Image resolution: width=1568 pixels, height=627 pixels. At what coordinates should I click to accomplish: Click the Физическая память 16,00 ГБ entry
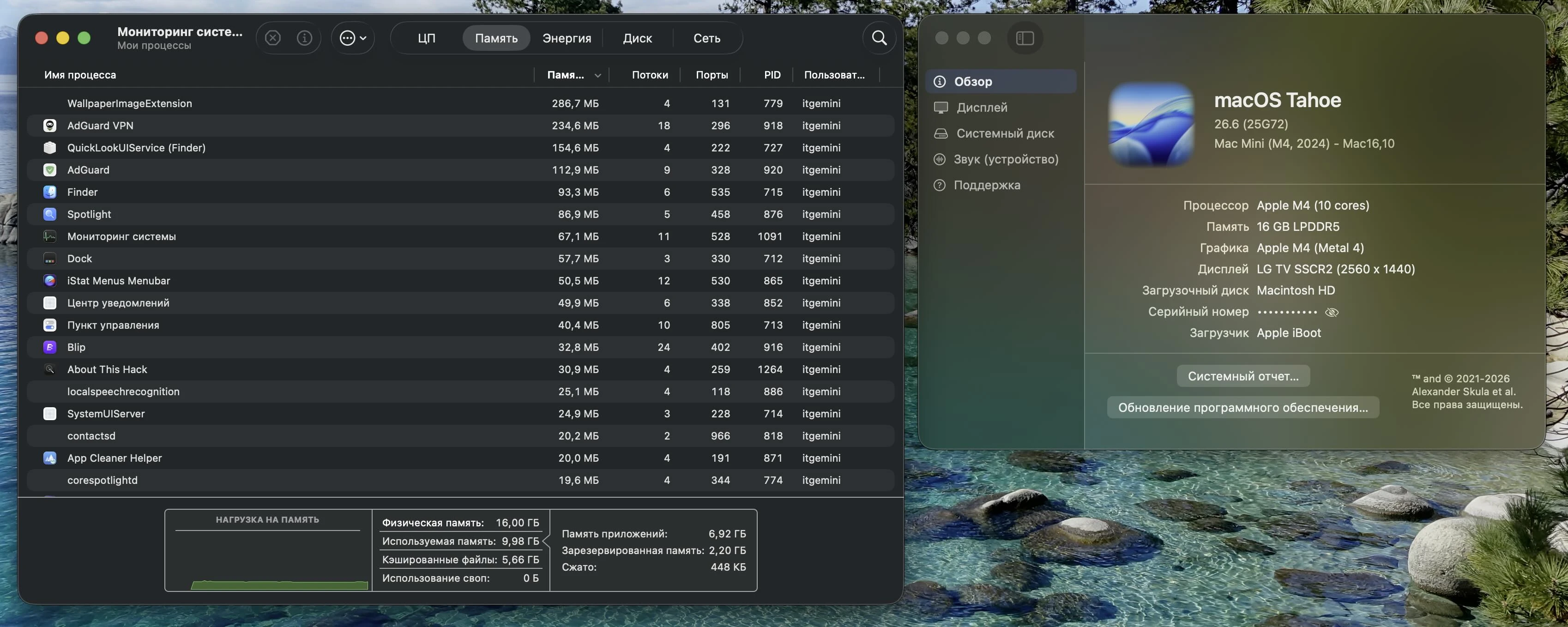[460, 523]
